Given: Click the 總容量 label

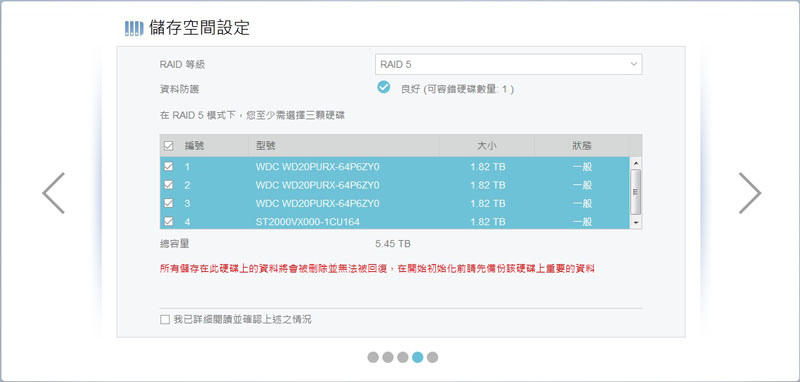Looking at the screenshot, I should pos(174,244).
